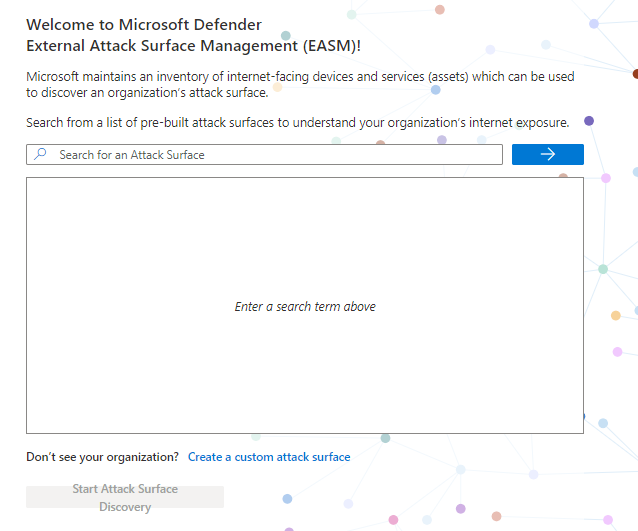Click the Welcome to Microsoft Defender heading
The height and width of the screenshot is (531, 638).
144,24
